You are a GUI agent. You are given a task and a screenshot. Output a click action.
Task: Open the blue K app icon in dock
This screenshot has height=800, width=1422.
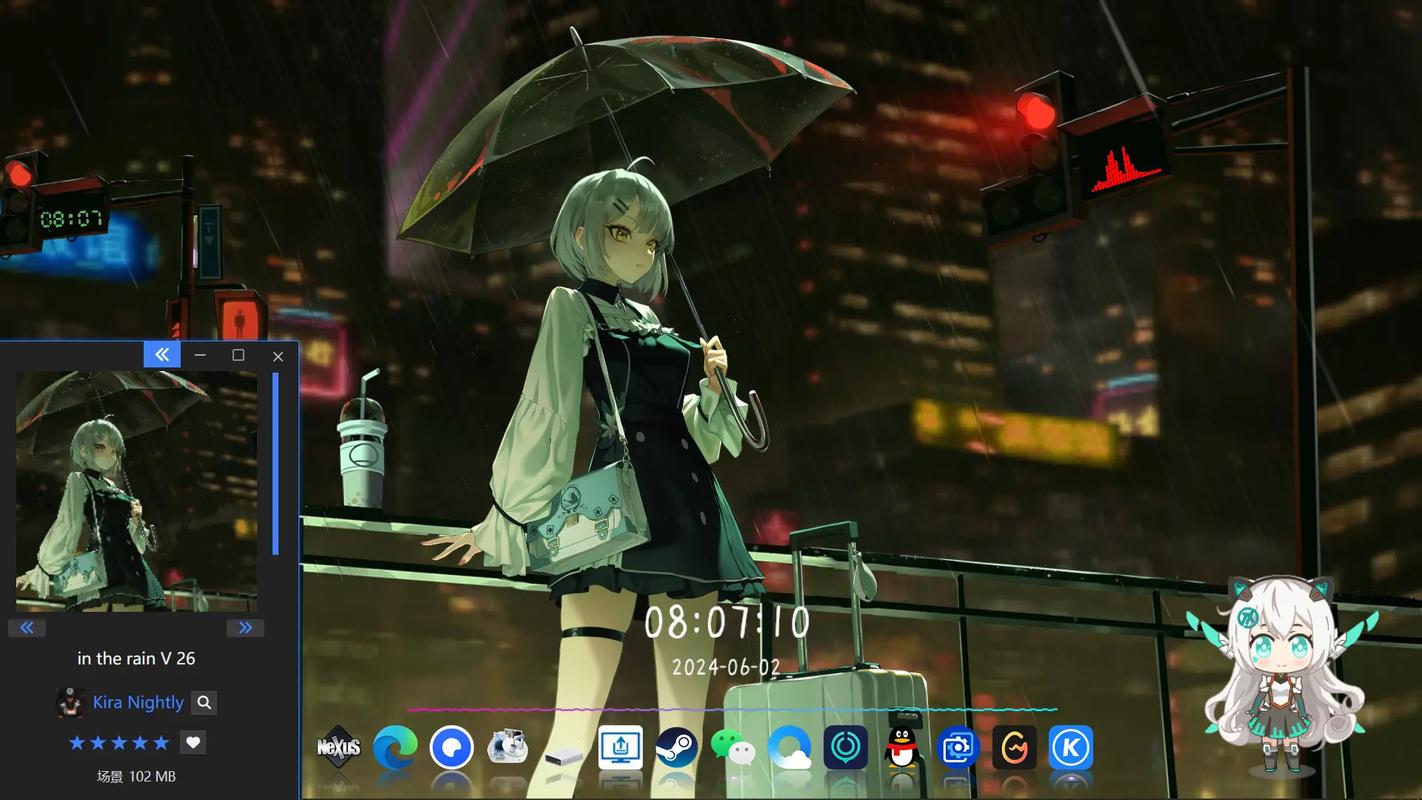tap(1071, 748)
